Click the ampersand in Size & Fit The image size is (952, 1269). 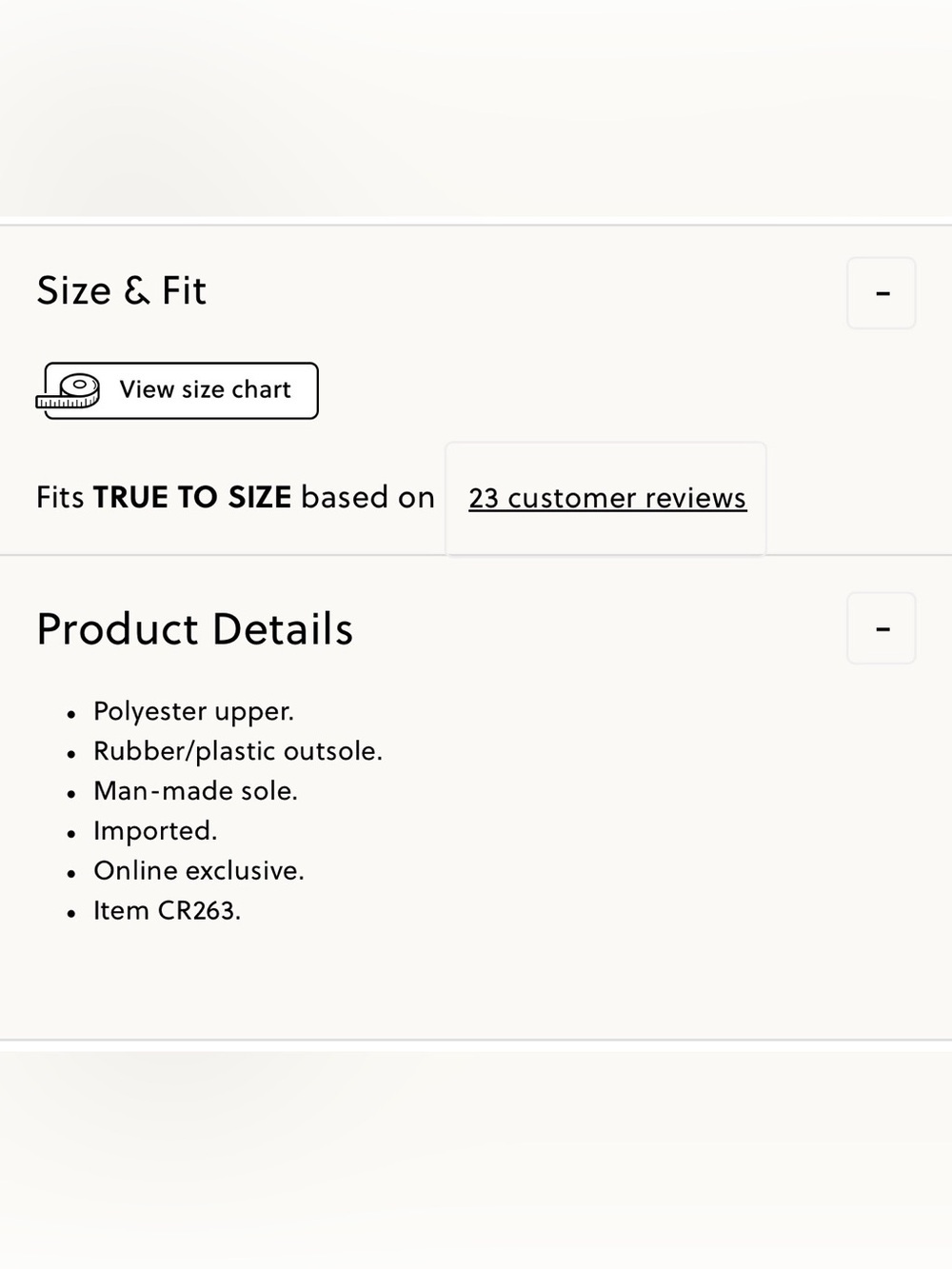(137, 290)
